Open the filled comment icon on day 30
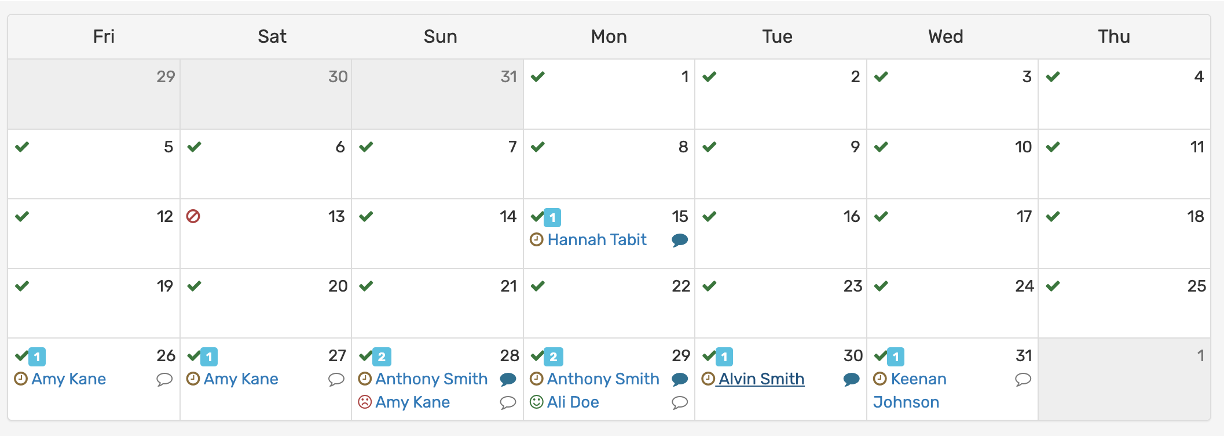Image resolution: width=1224 pixels, height=436 pixels. (x=852, y=380)
